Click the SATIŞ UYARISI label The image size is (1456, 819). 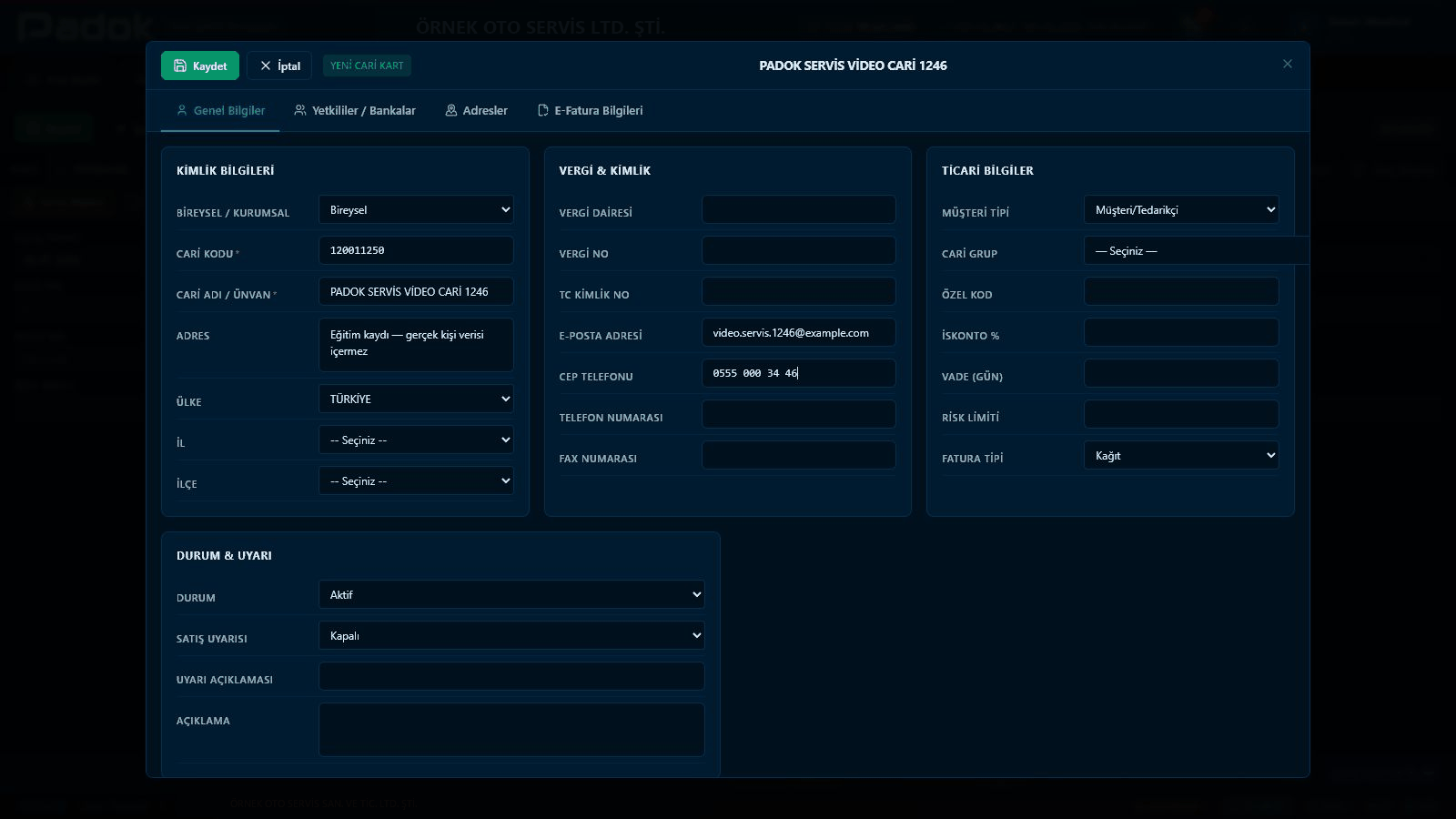coord(212,639)
